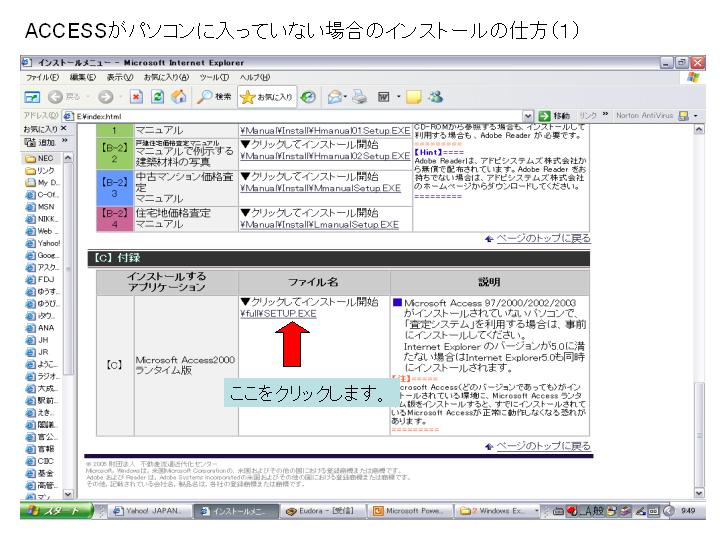The width and height of the screenshot is (720, 540).
Task: Click the Mail toolbar icon
Action: (336, 97)
